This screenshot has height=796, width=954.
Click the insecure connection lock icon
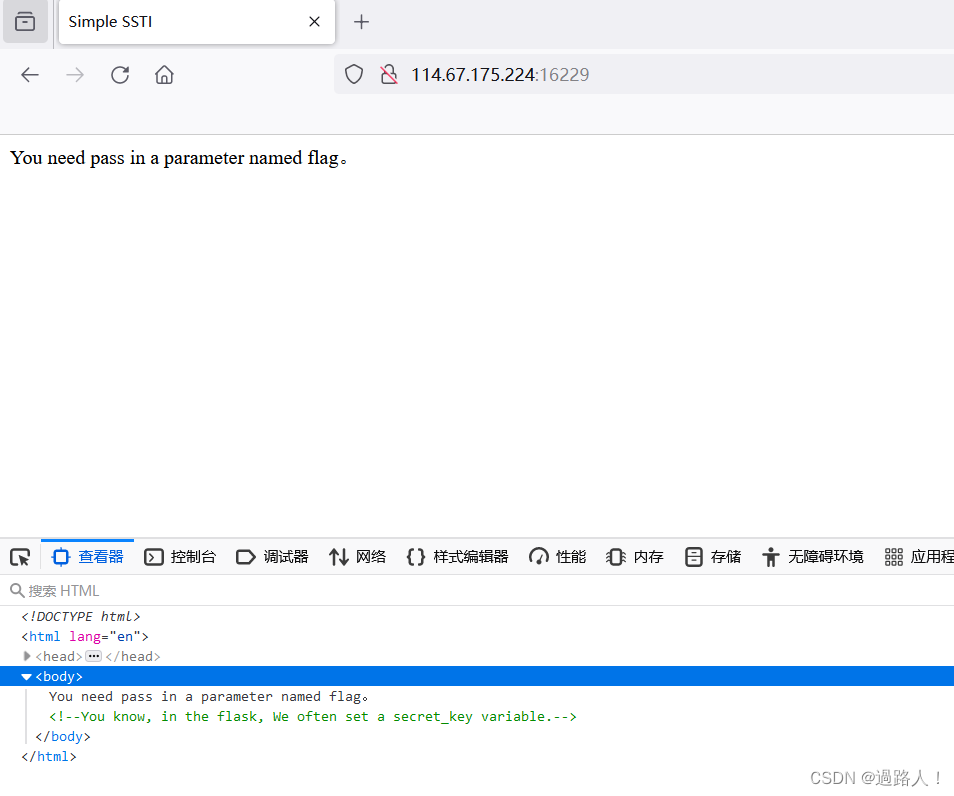388,74
